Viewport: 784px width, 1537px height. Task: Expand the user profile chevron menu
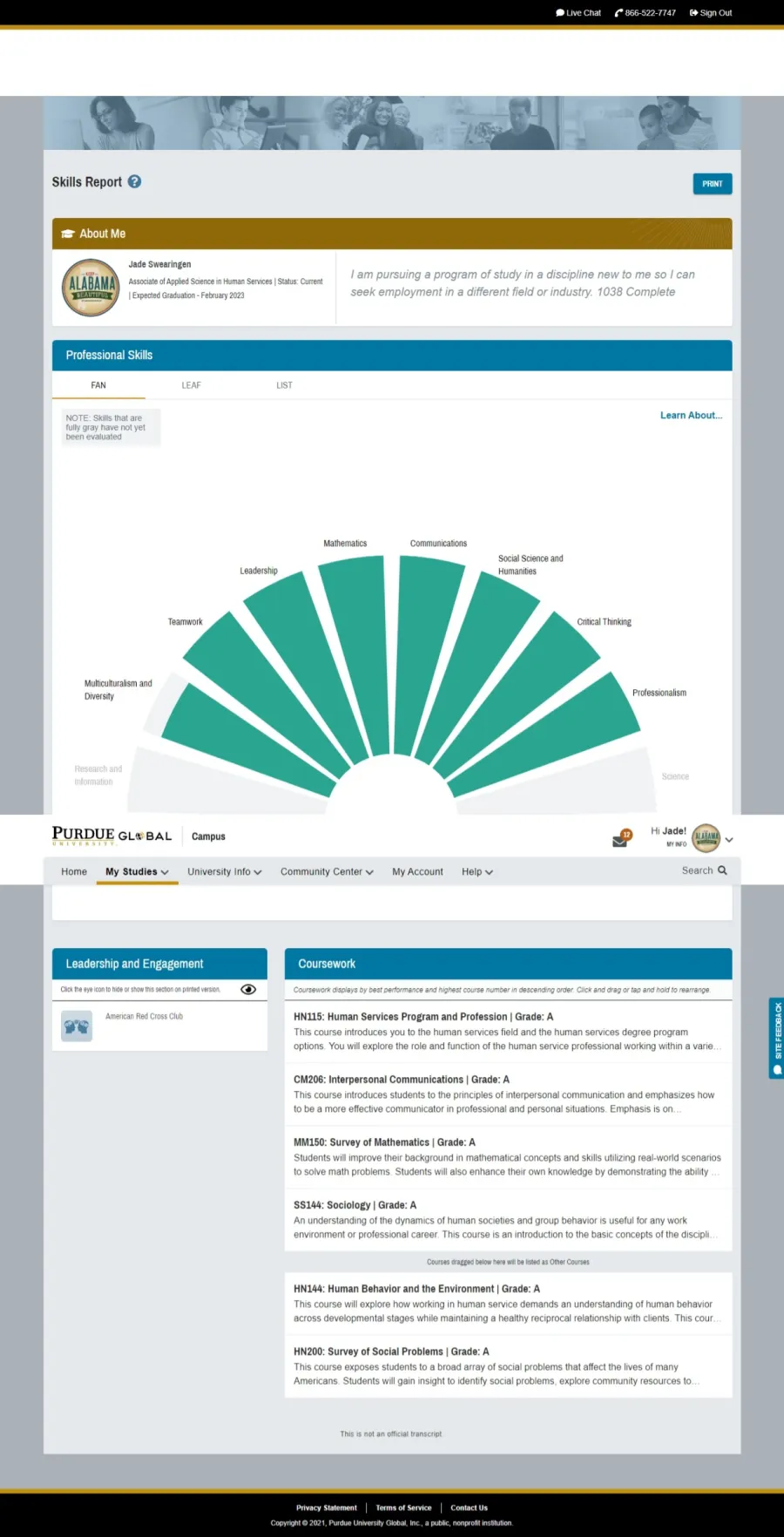(729, 840)
